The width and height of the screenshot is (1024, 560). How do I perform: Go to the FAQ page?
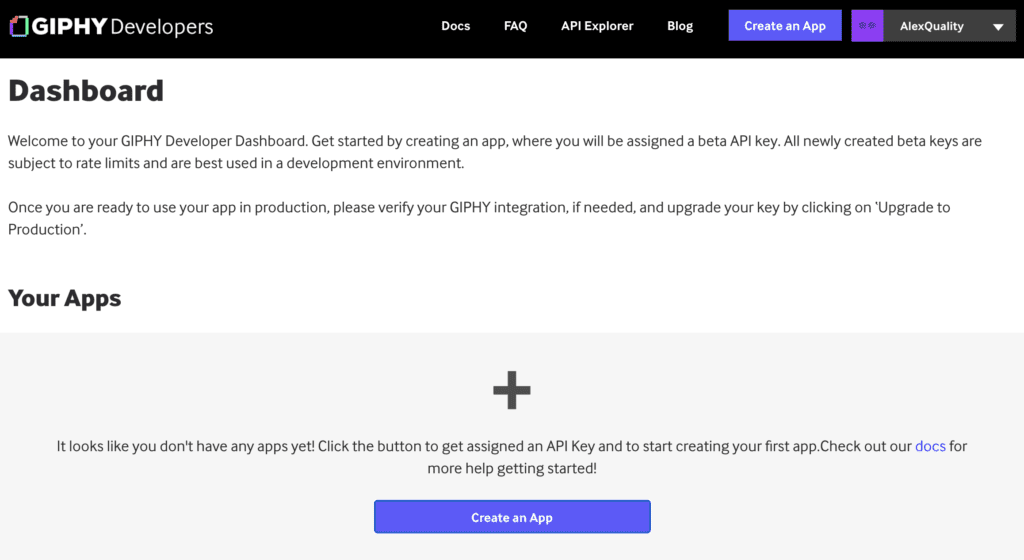tap(515, 26)
